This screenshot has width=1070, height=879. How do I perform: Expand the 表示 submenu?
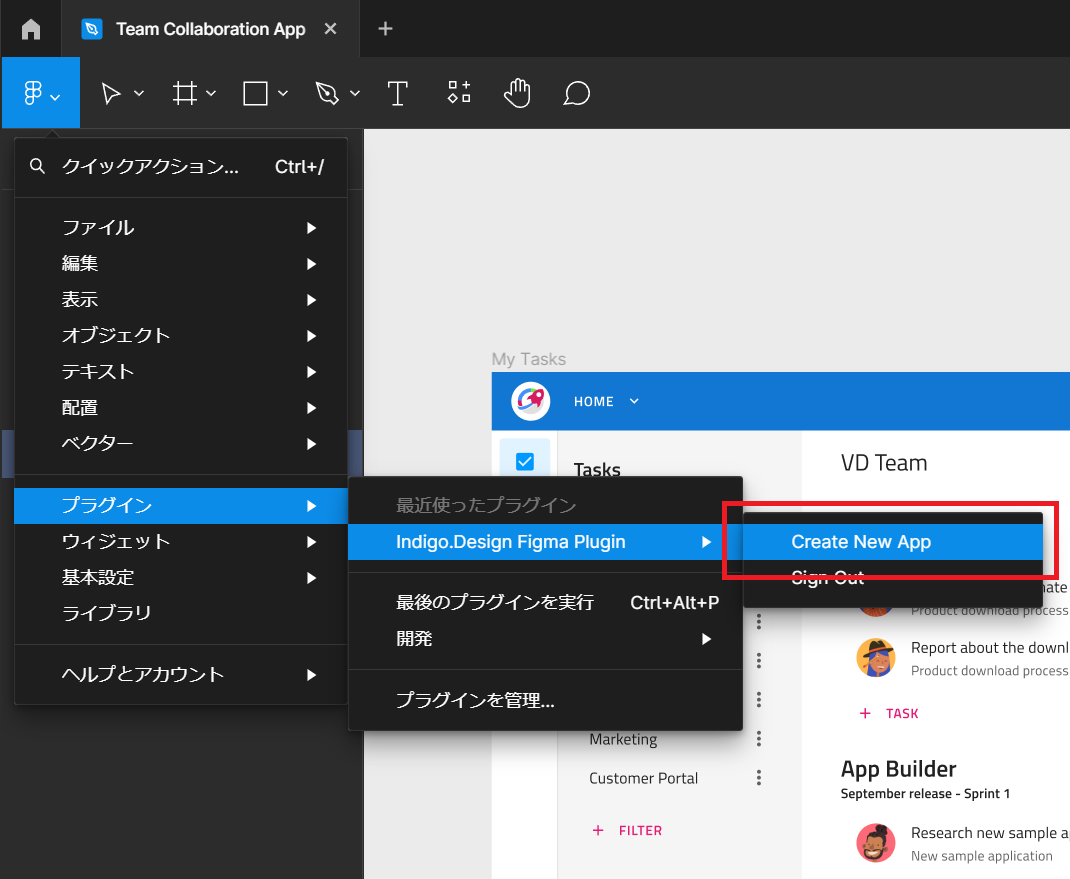[x=181, y=300]
